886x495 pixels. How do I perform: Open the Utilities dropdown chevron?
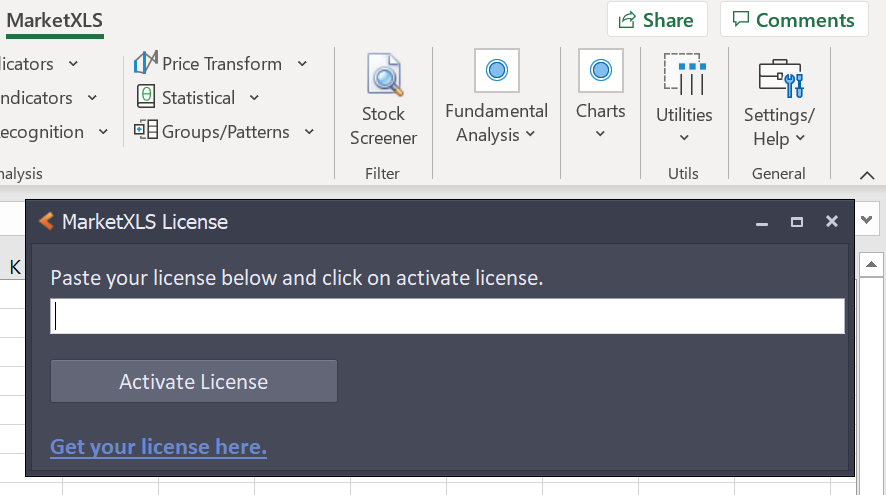tap(684, 137)
